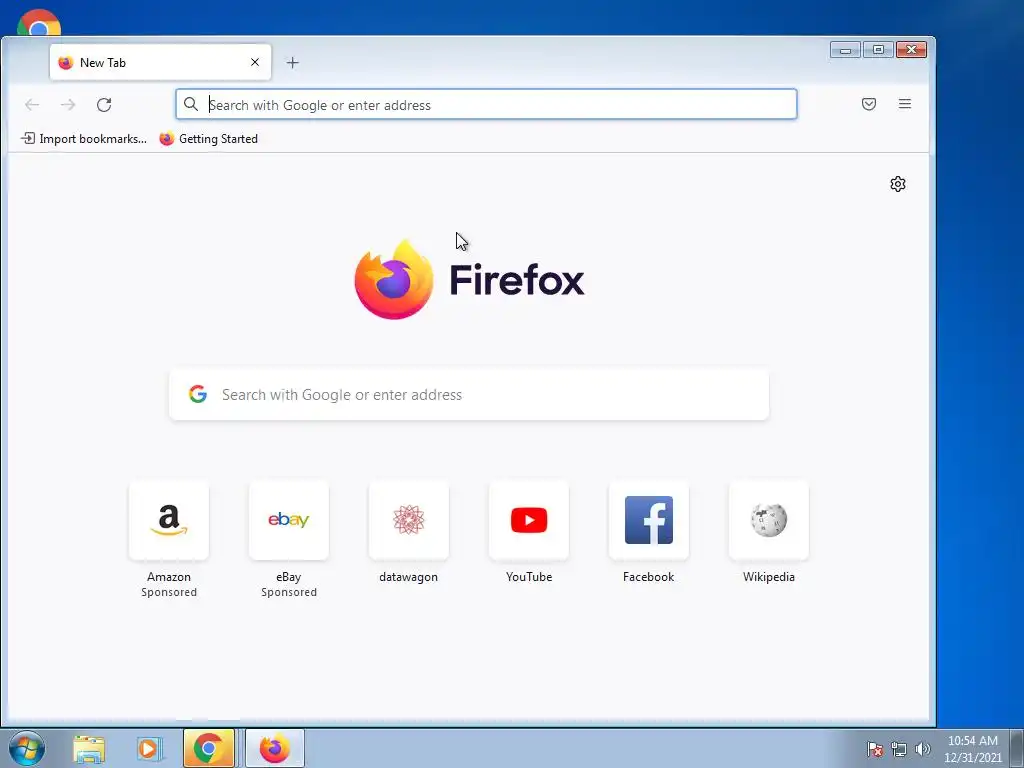
Task: Click the Forward navigation arrow
Action: click(x=68, y=104)
